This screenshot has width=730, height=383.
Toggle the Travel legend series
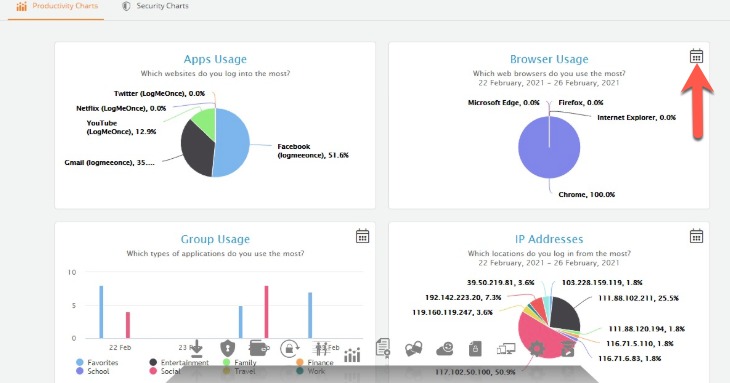tap(239, 371)
